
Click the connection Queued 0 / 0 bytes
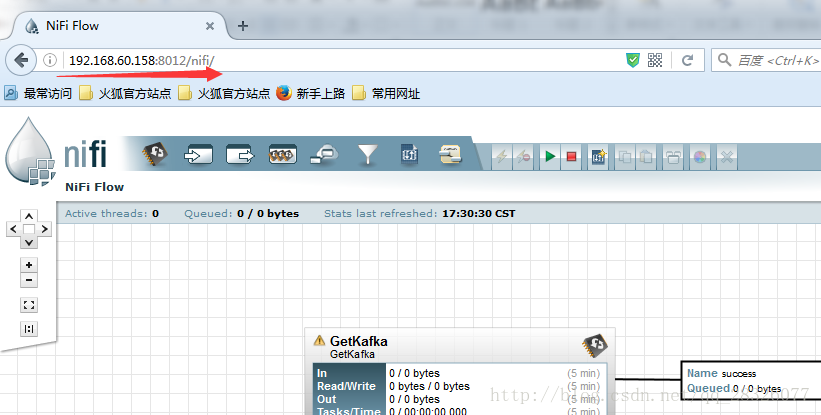[734, 388]
